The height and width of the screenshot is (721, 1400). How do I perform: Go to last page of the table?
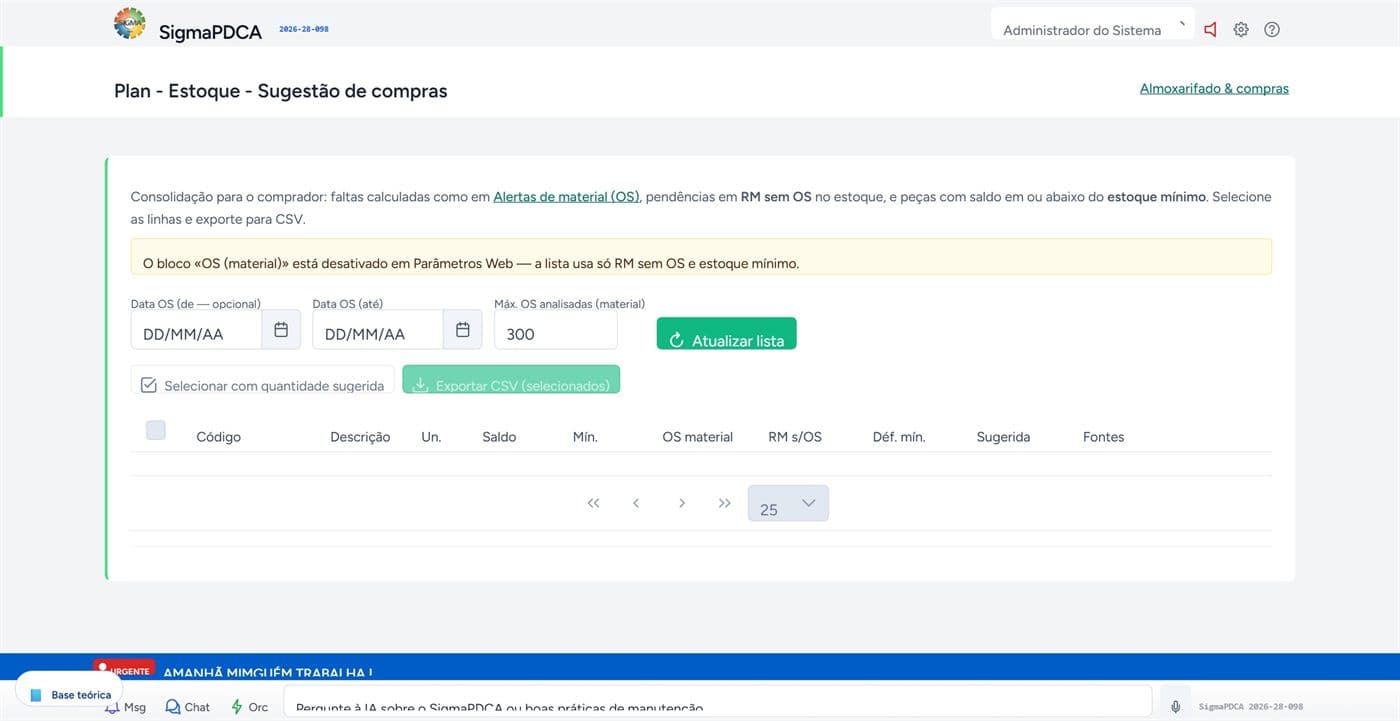[725, 503]
